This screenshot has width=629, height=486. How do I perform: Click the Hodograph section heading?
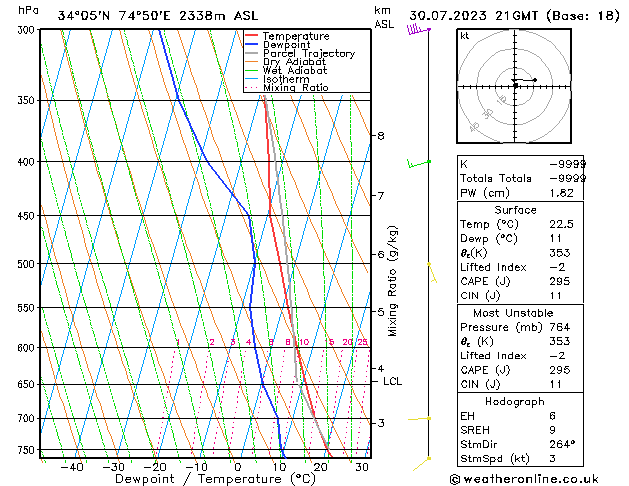tap(515, 401)
